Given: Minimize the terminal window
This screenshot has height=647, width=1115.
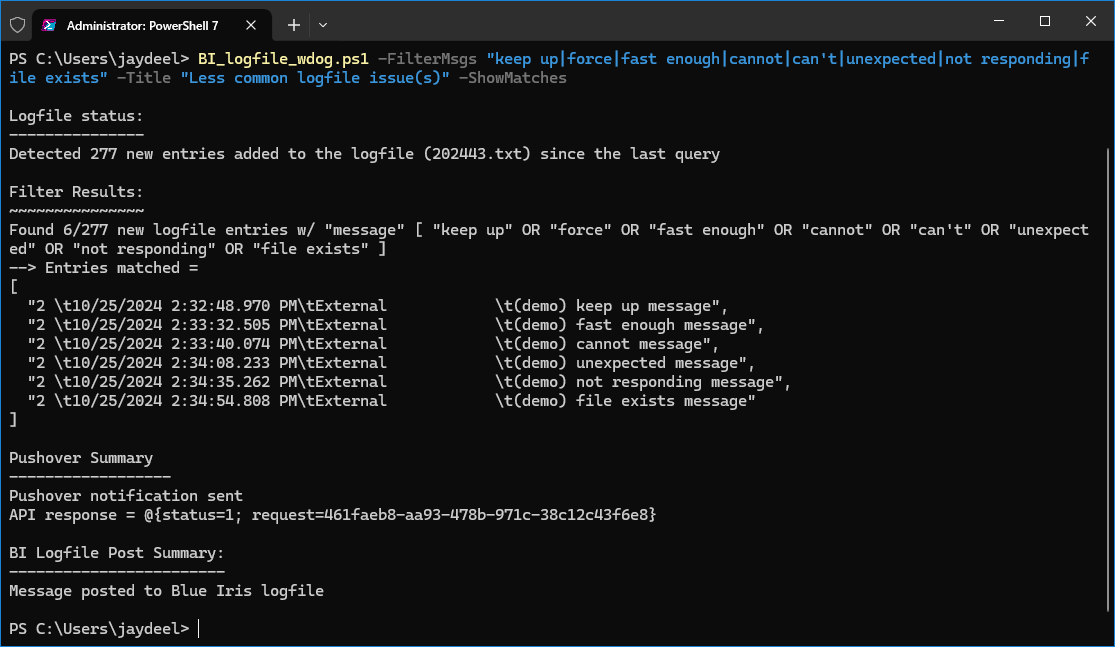Looking at the screenshot, I should click(999, 21).
